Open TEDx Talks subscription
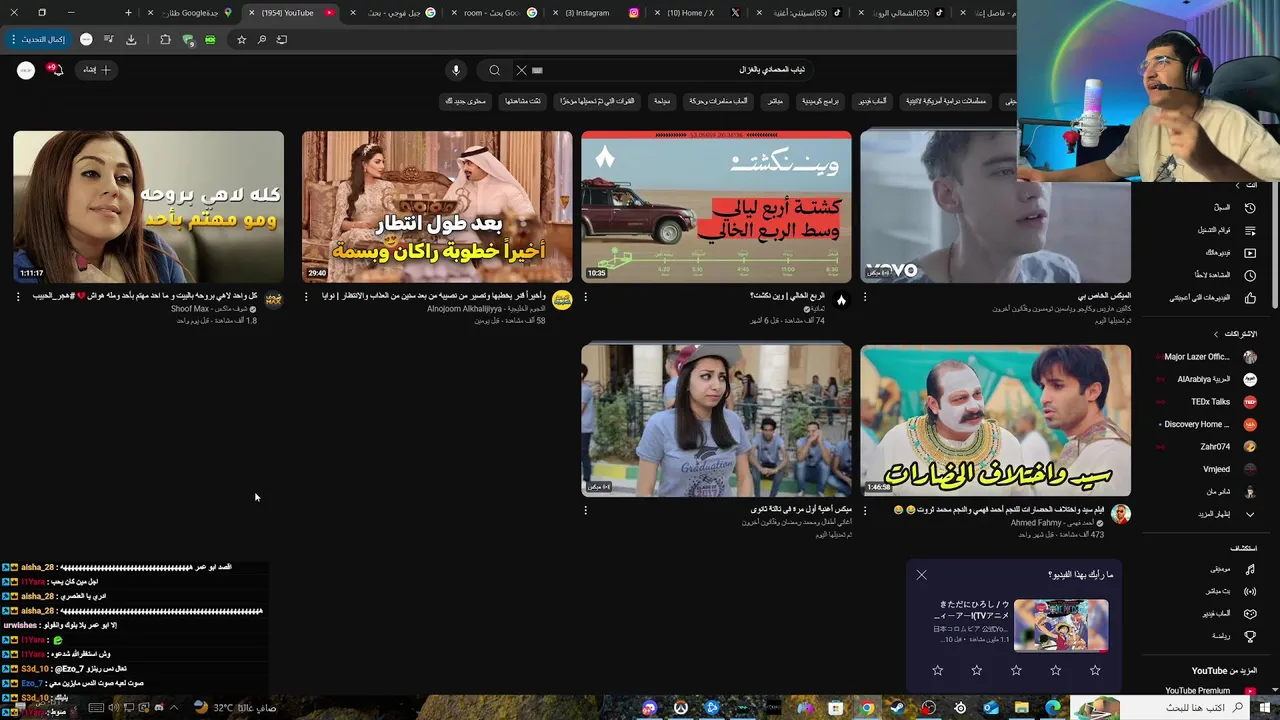 click(1205, 402)
